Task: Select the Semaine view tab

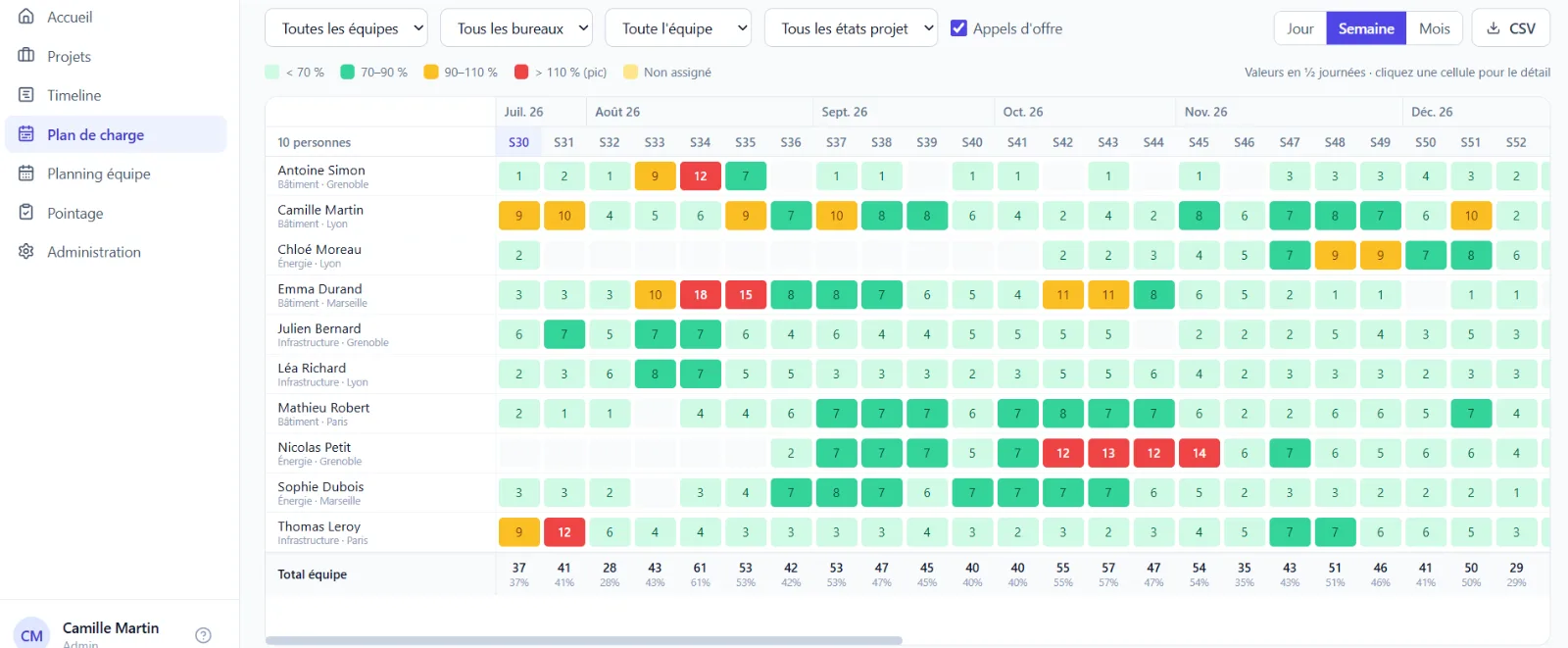Action: click(x=1366, y=28)
